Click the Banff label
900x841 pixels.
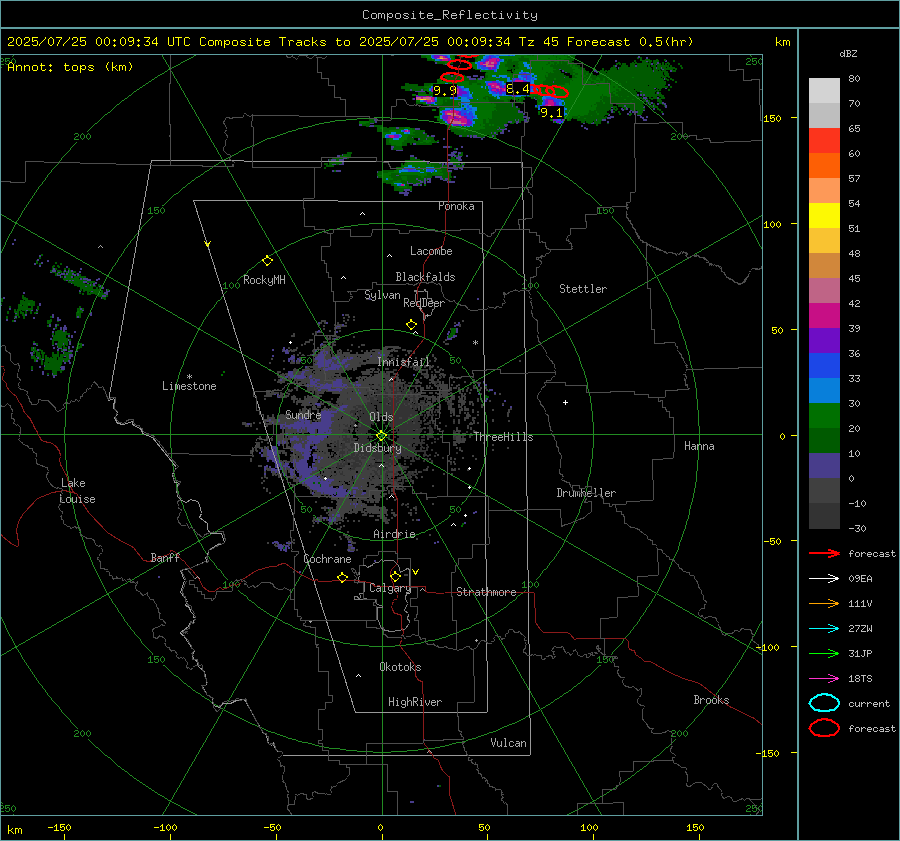click(165, 558)
